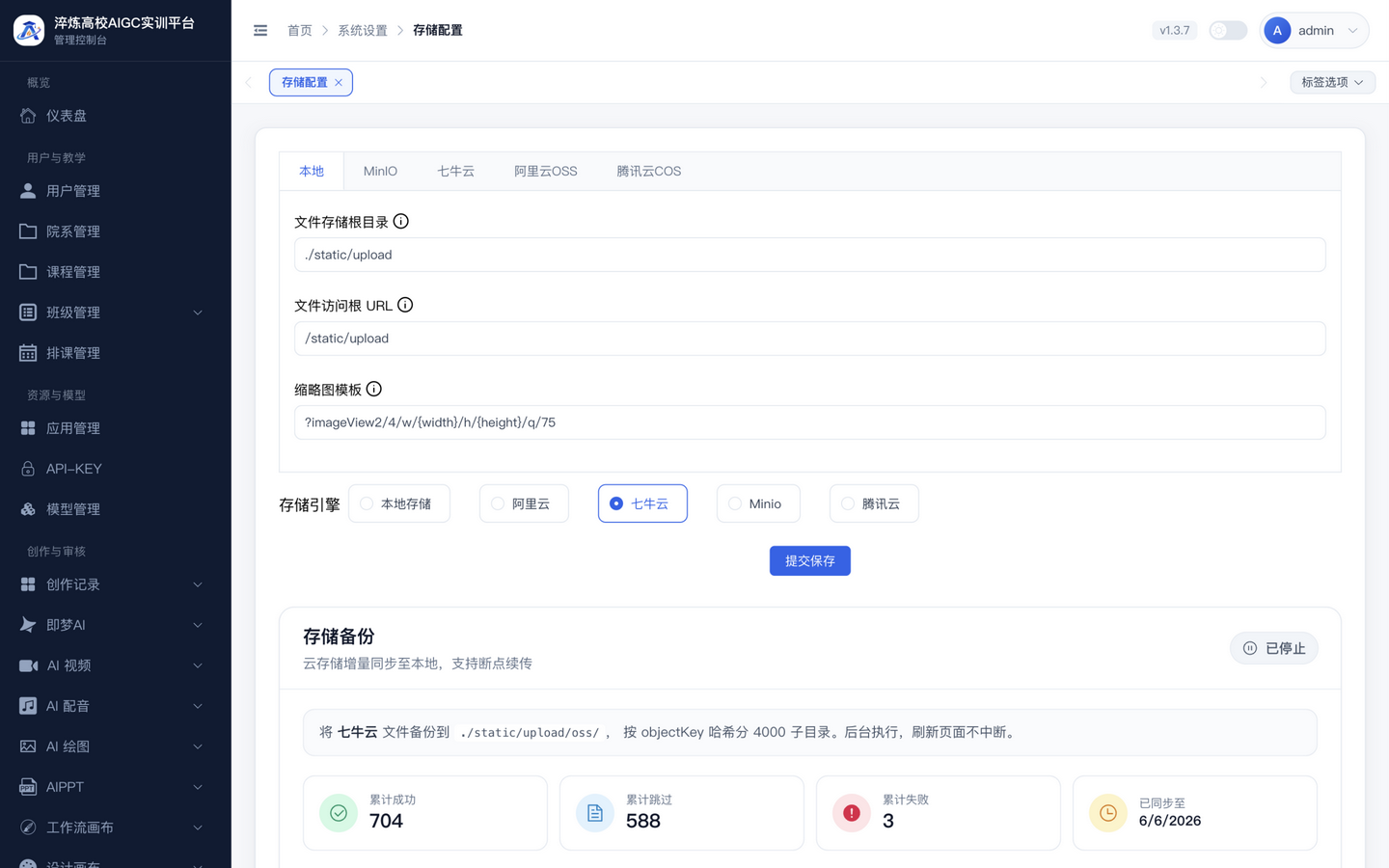Image resolution: width=1389 pixels, height=868 pixels.
Task: Open admin account dropdown arrow
Action: point(1352,31)
